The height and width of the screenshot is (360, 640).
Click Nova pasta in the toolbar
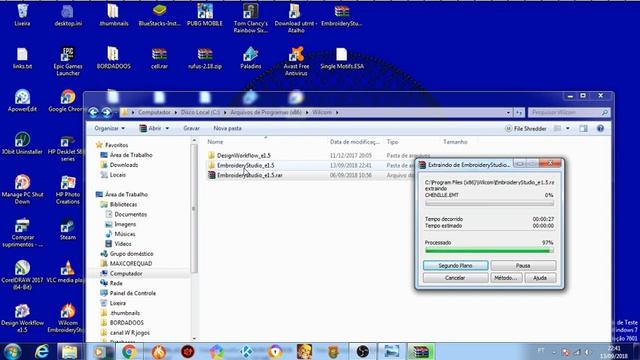click(x=227, y=128)
